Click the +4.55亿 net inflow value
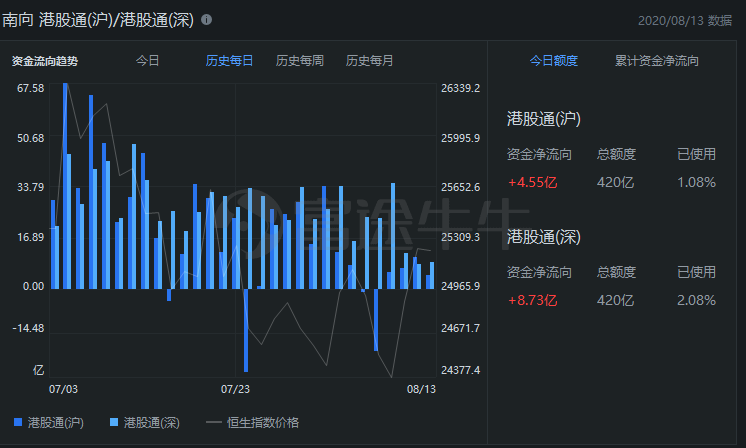Image resolution: width=746 pixels, height=448 pixels. tap(532, 183)
